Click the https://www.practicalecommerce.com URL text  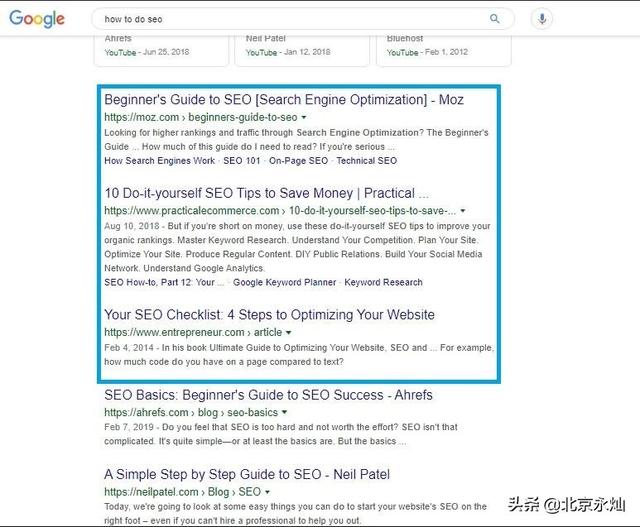tap(280, 211)
